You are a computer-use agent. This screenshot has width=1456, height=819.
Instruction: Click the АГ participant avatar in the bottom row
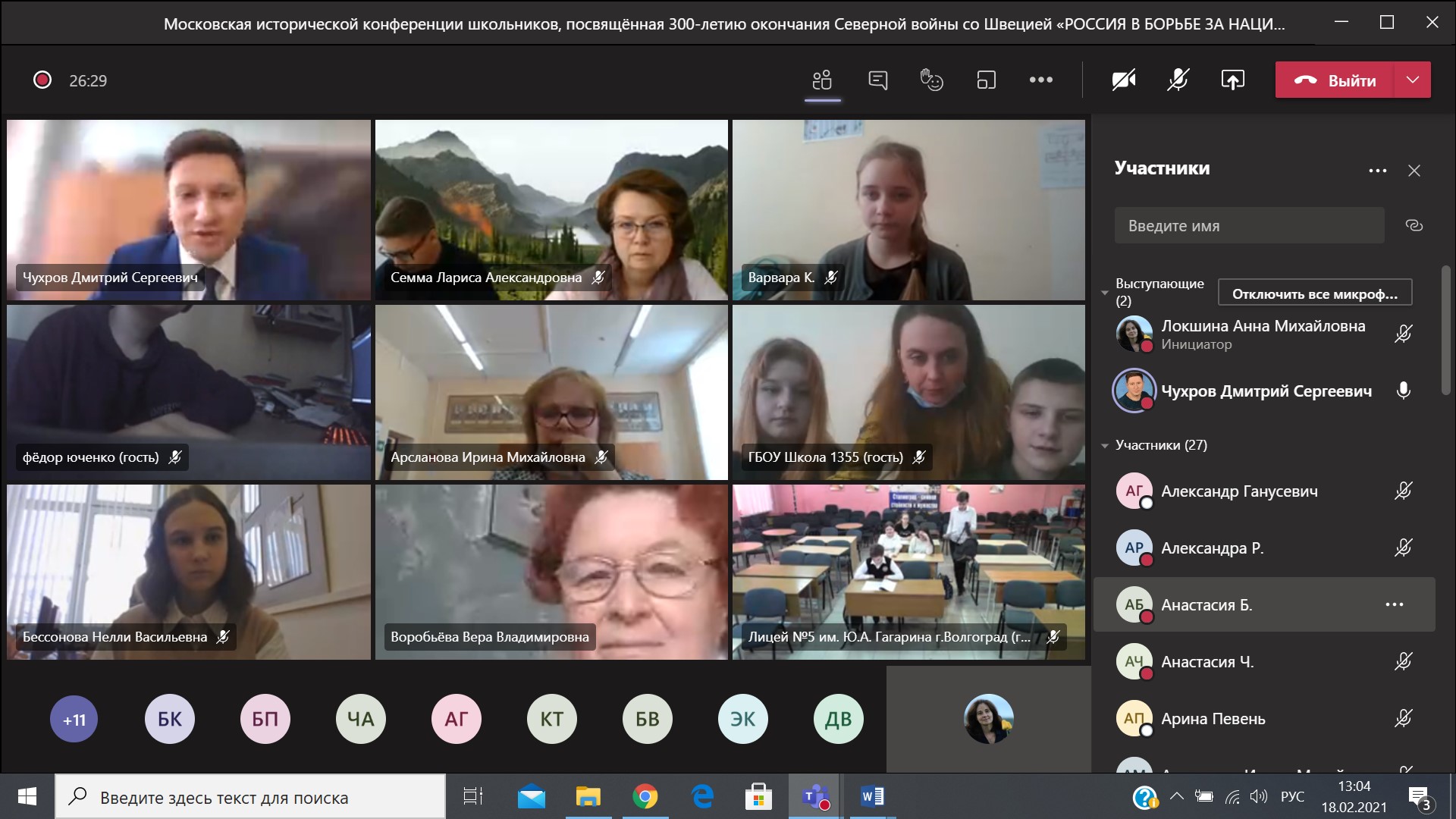457,719
